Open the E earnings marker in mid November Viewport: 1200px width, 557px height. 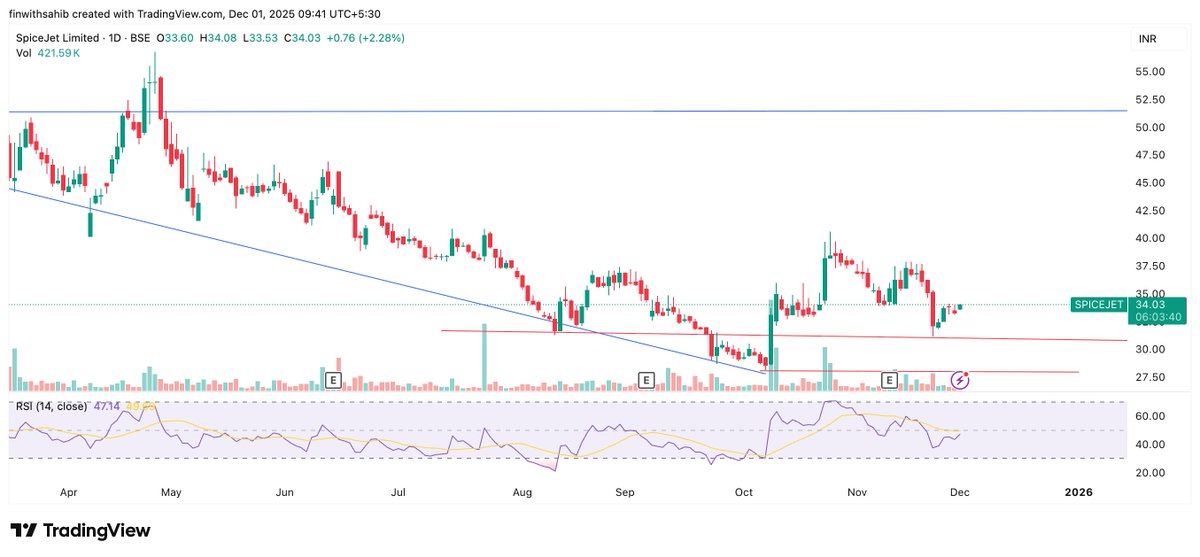click(890, 379)
